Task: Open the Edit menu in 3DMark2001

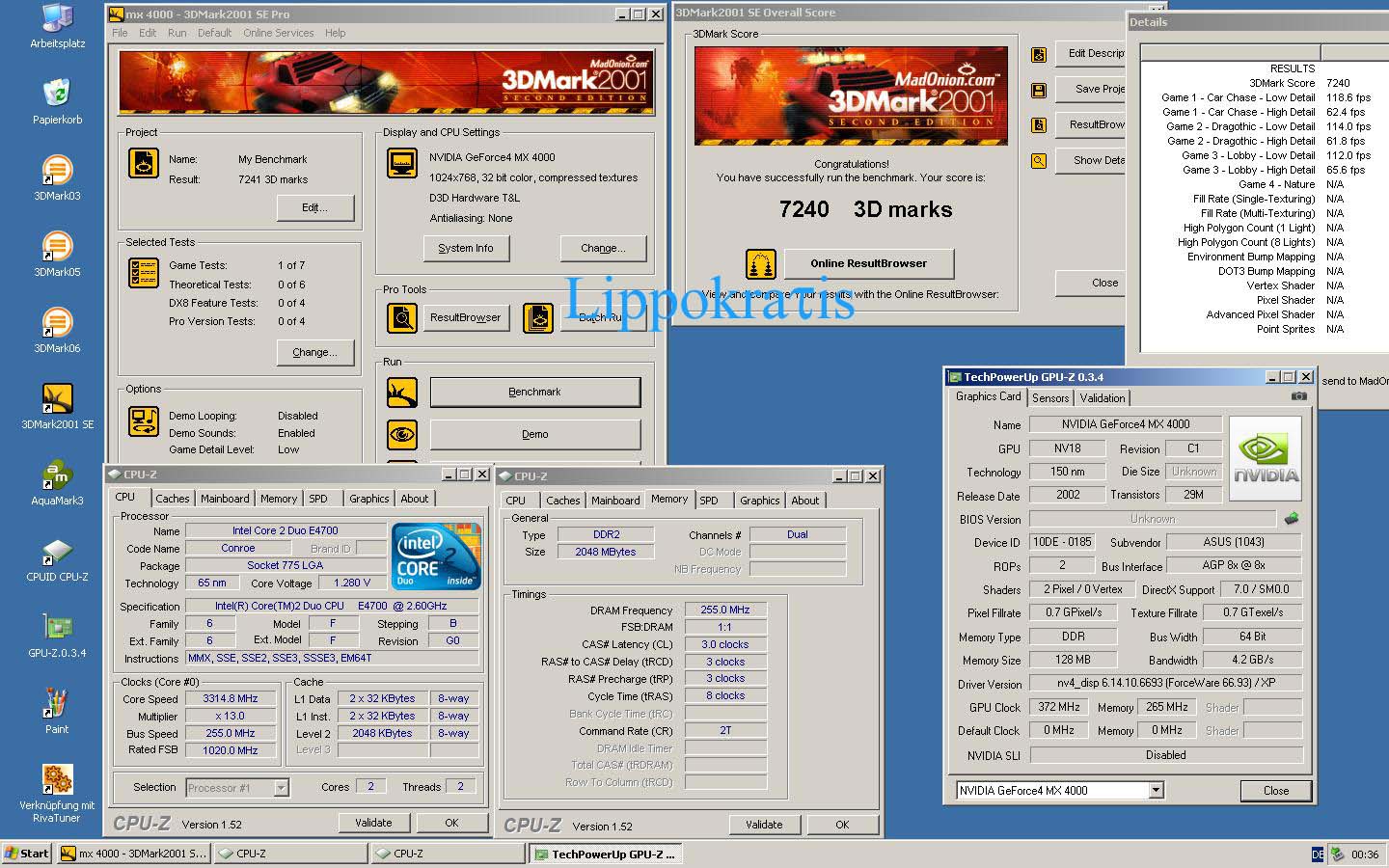Action: (x=148, y=33)
